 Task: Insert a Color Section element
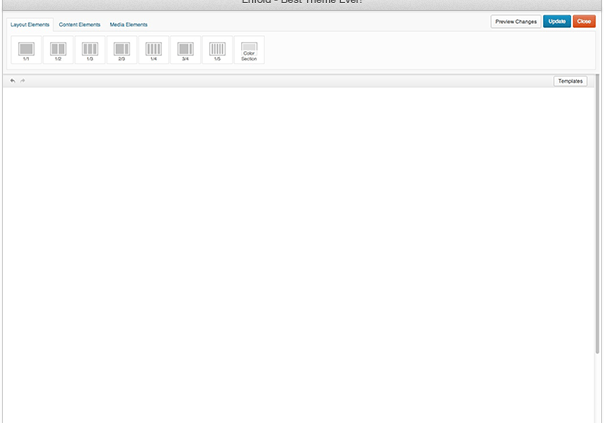click(249, 50)
